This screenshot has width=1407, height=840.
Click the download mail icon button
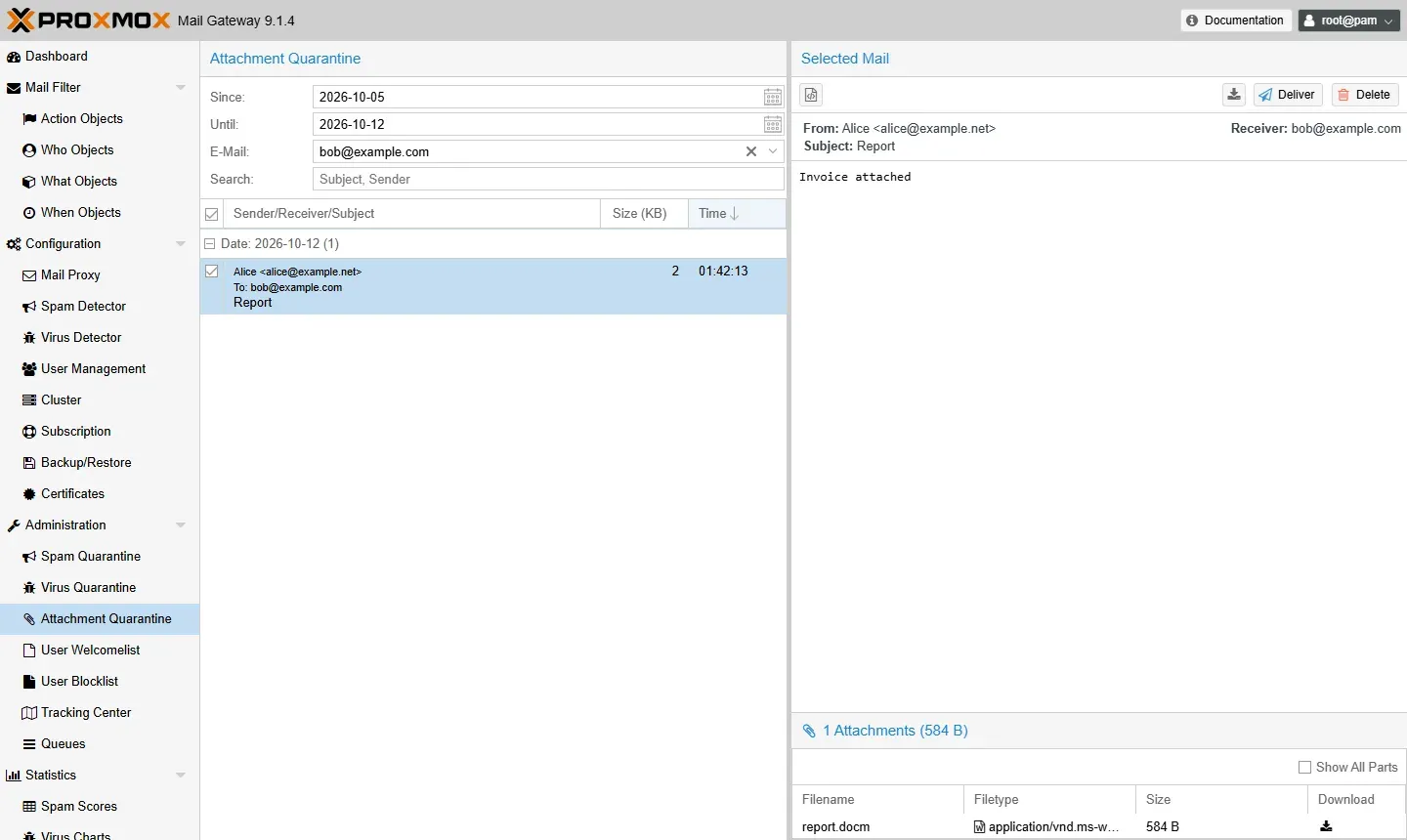pyautogui.click(x=1234, y=95)
